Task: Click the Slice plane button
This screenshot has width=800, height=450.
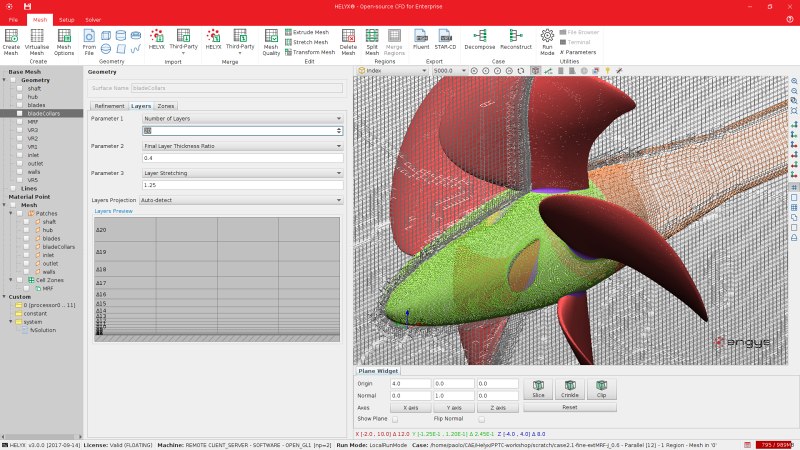Action: 538,387
